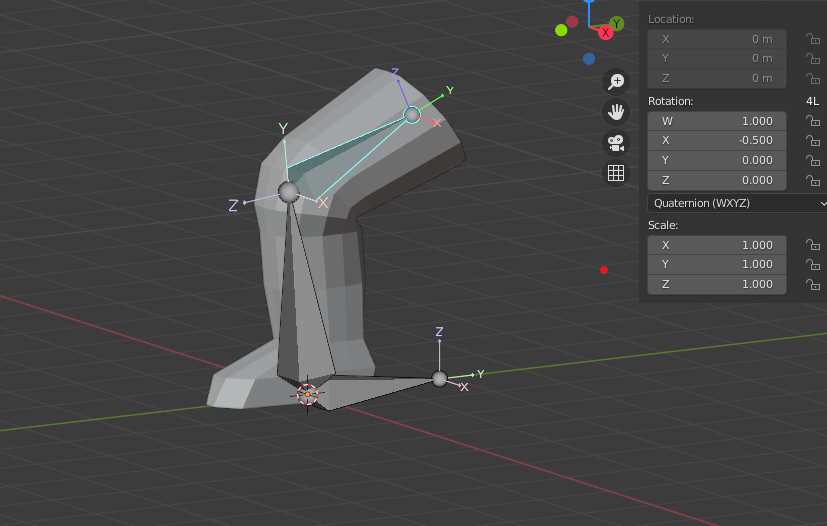This screenshot has width=827, height=526.
Task: Click the cyan-outlined bone head circle
Action: (x=412, y=114)
